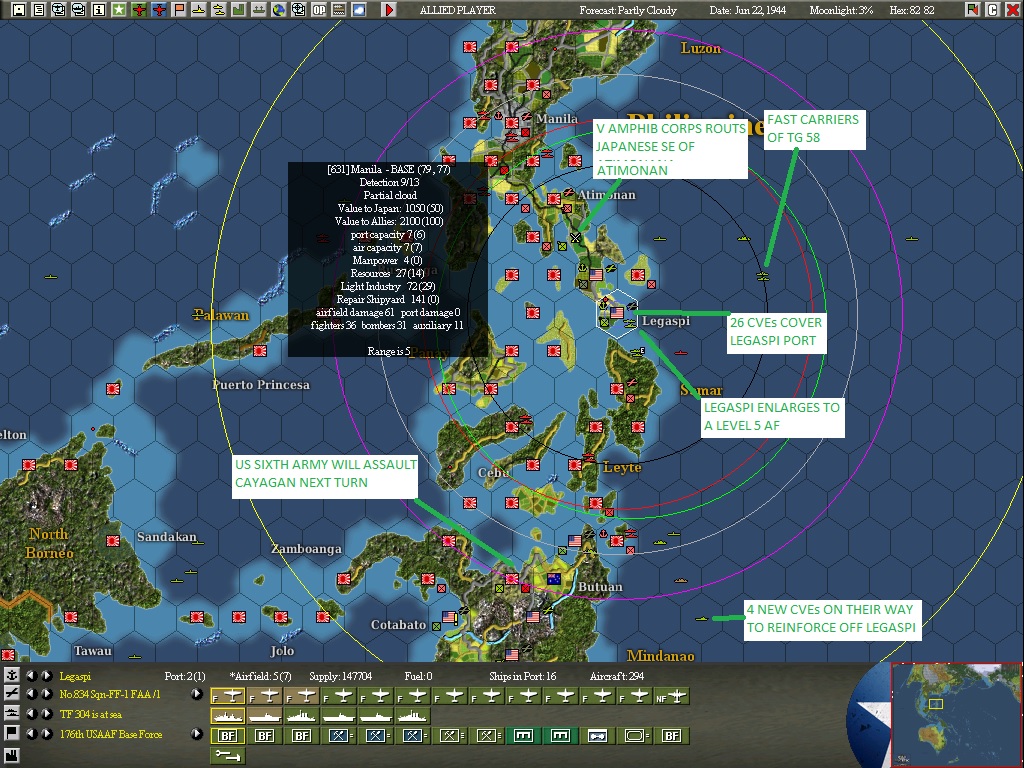
Task: Click the Australian flag unit near Butuan
Action: click(554, 579)
